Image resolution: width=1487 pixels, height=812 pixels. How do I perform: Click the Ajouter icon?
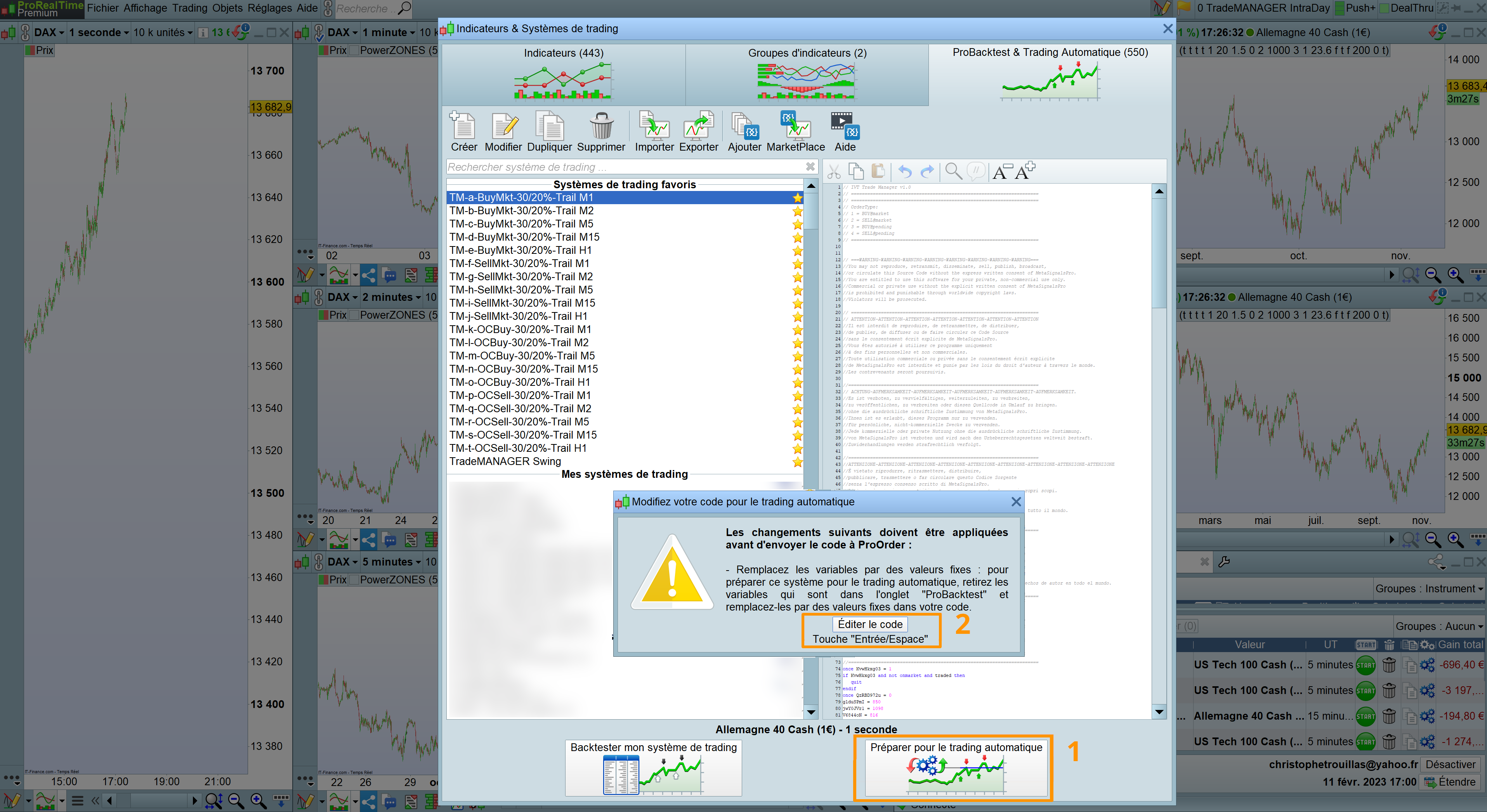coord(744,132)
